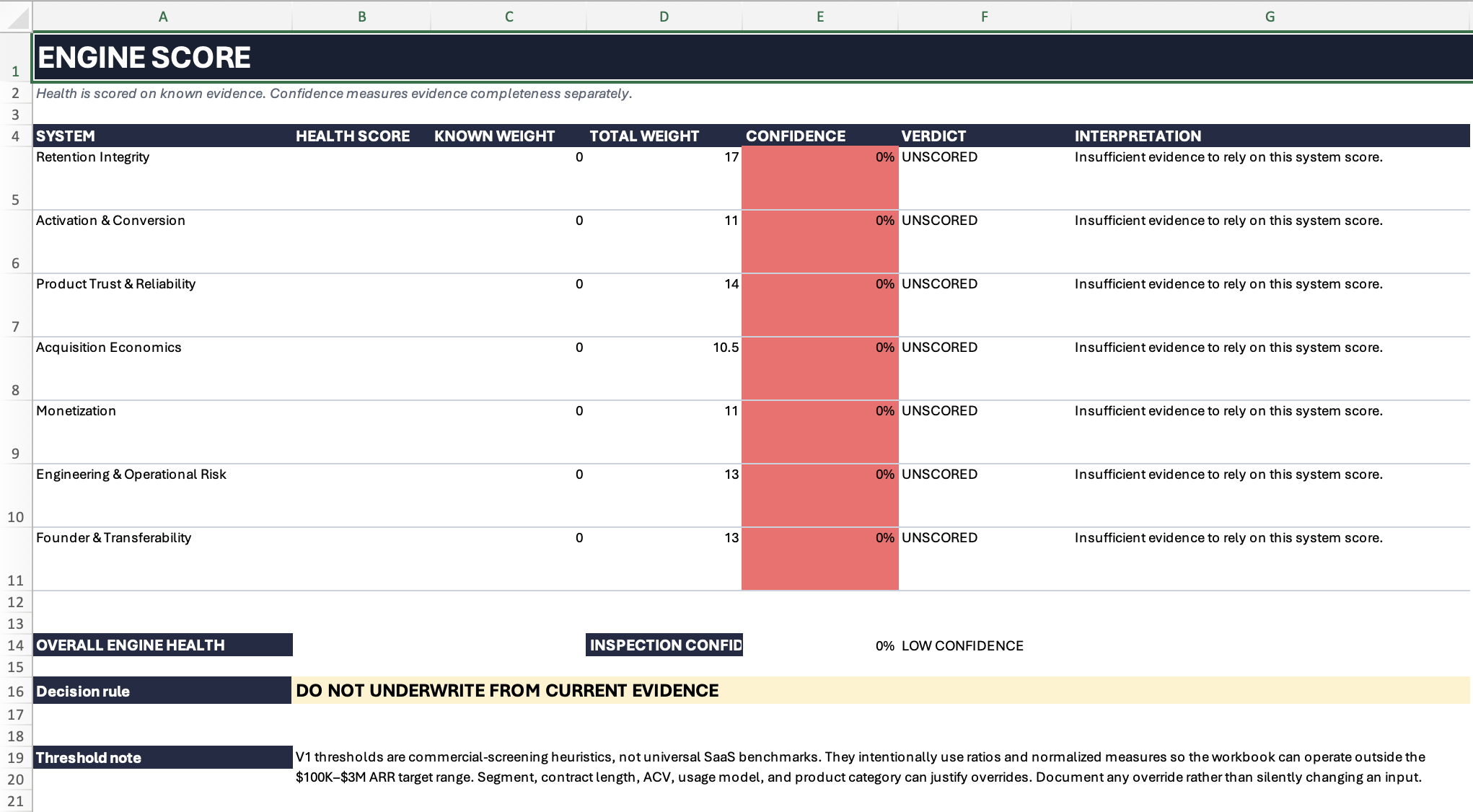Select the Activation & Conversion cell

163,242
